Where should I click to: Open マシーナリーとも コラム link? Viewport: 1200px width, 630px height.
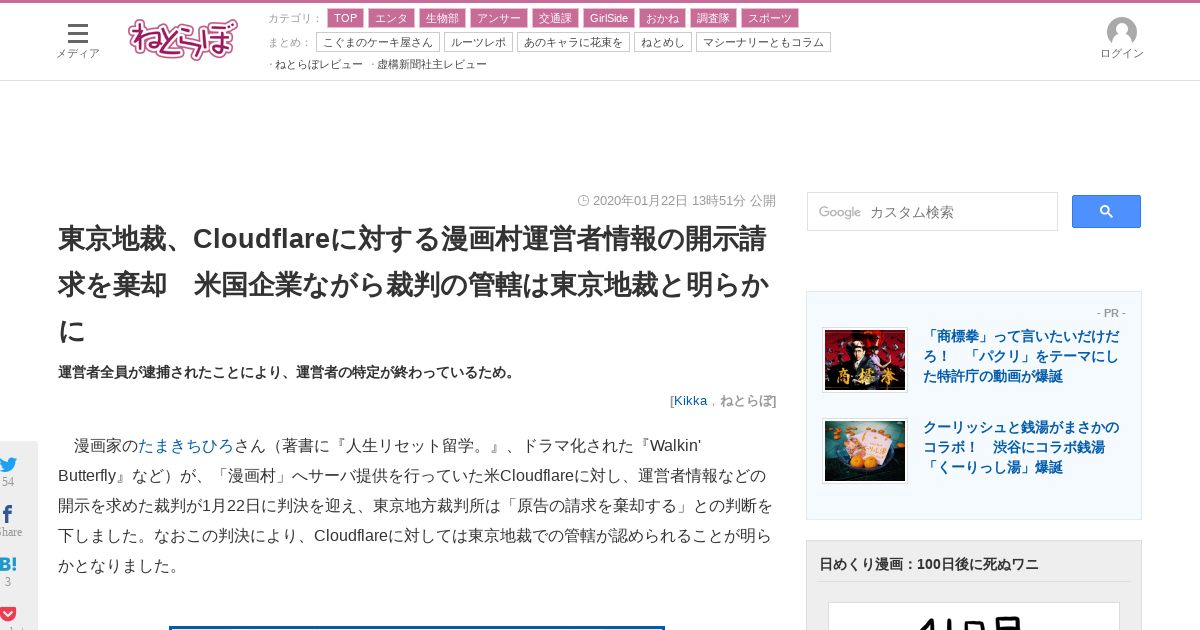[x=763, y=42]
